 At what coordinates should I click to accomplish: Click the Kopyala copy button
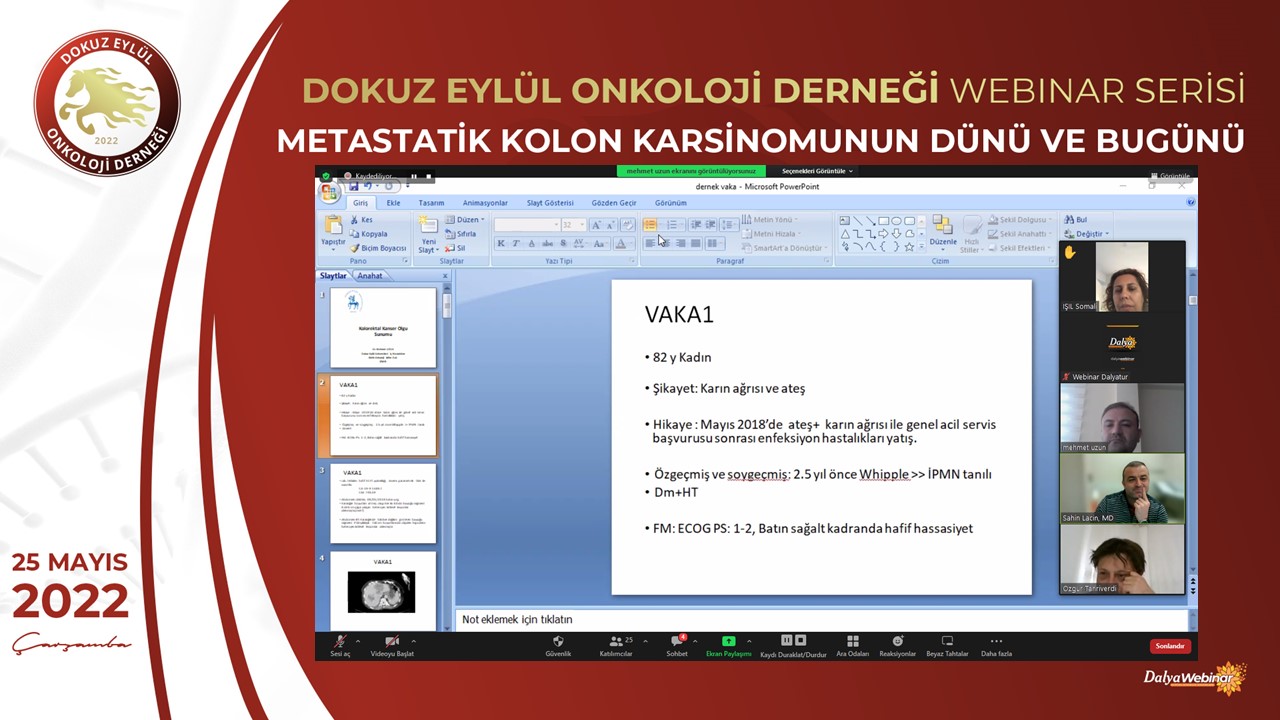coord(373,234)
